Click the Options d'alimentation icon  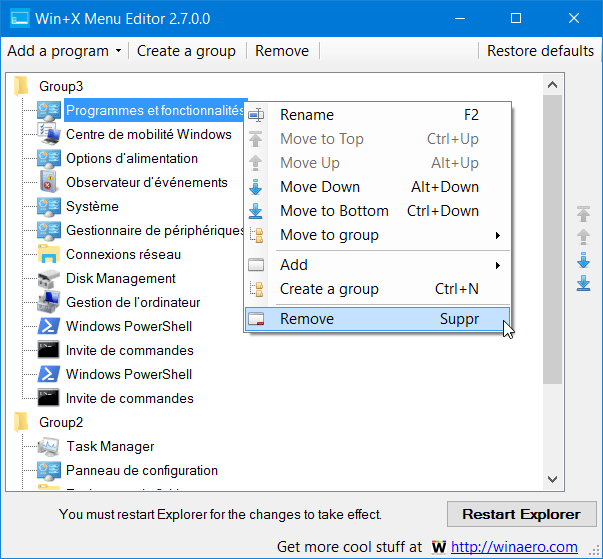49,159
